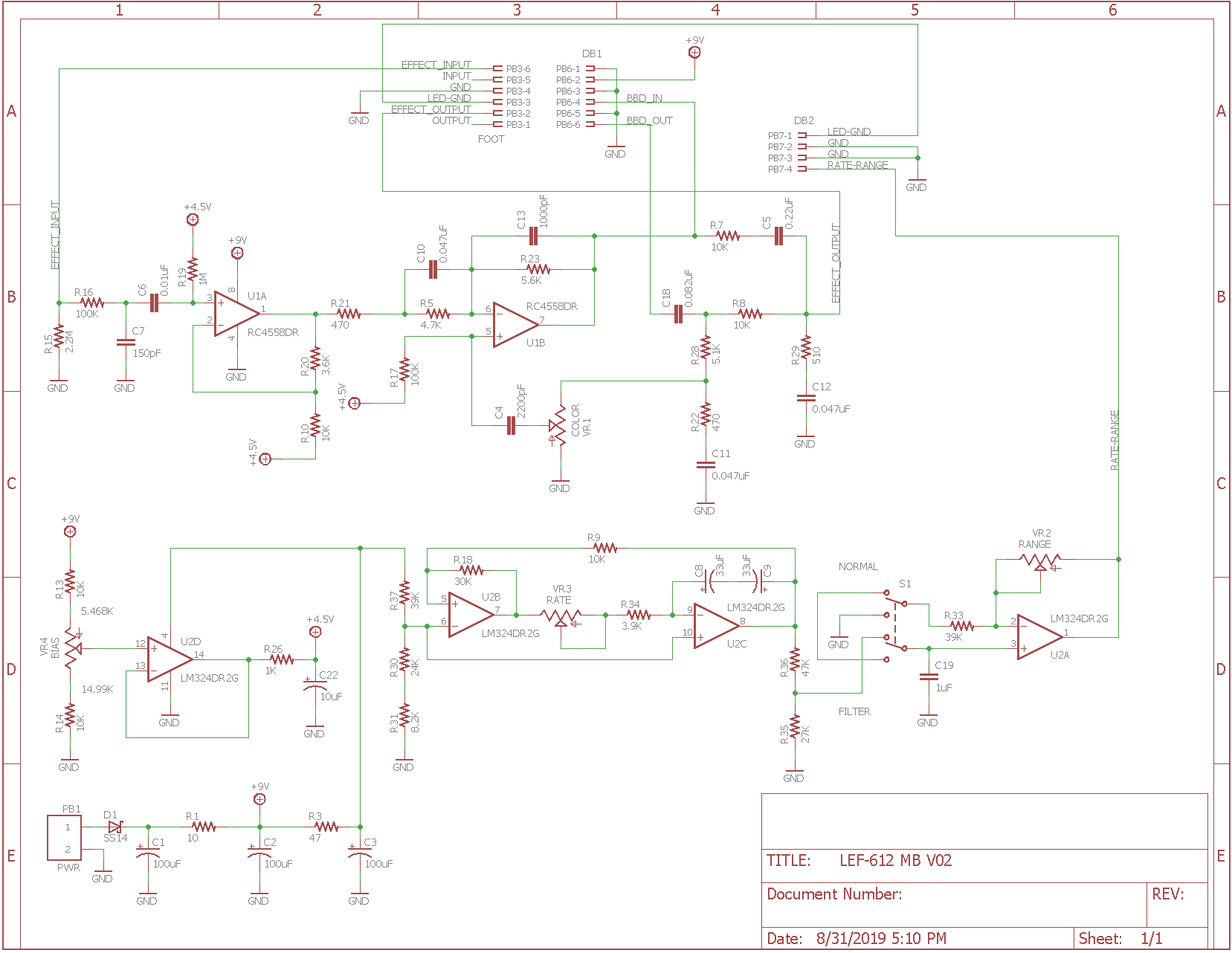Image resolution: width=1232 pixels, height=953 pixels.
Task: Click the C19 1uF capacitor
Action: (x=928, y=676)
